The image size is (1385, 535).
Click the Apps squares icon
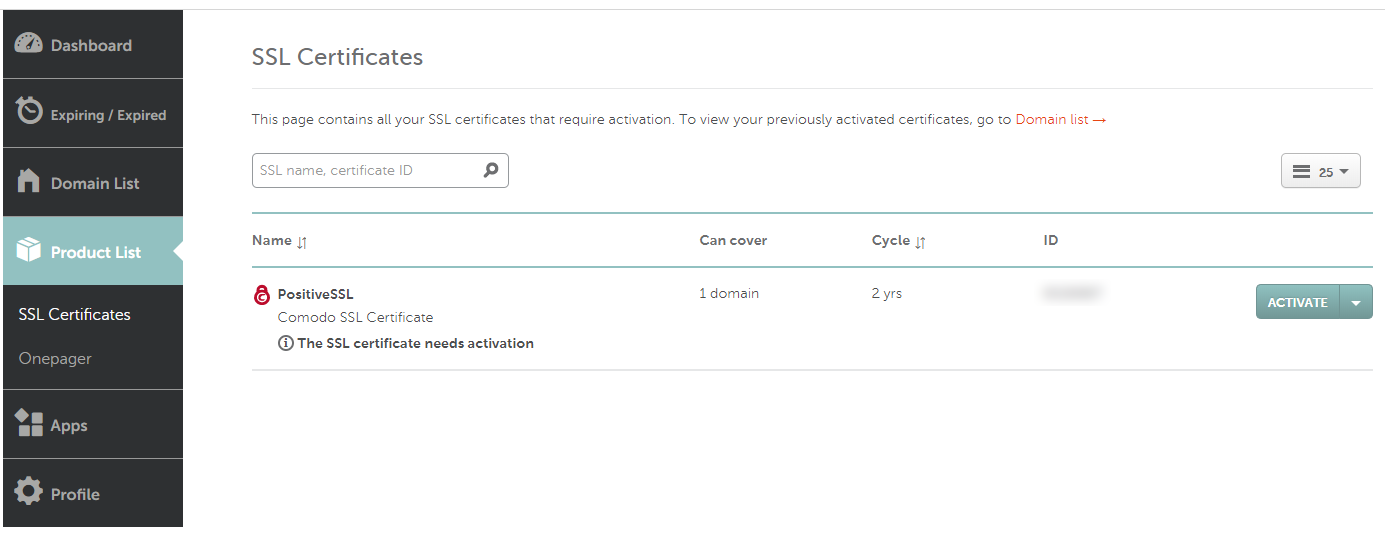click(x=29, y=424)
